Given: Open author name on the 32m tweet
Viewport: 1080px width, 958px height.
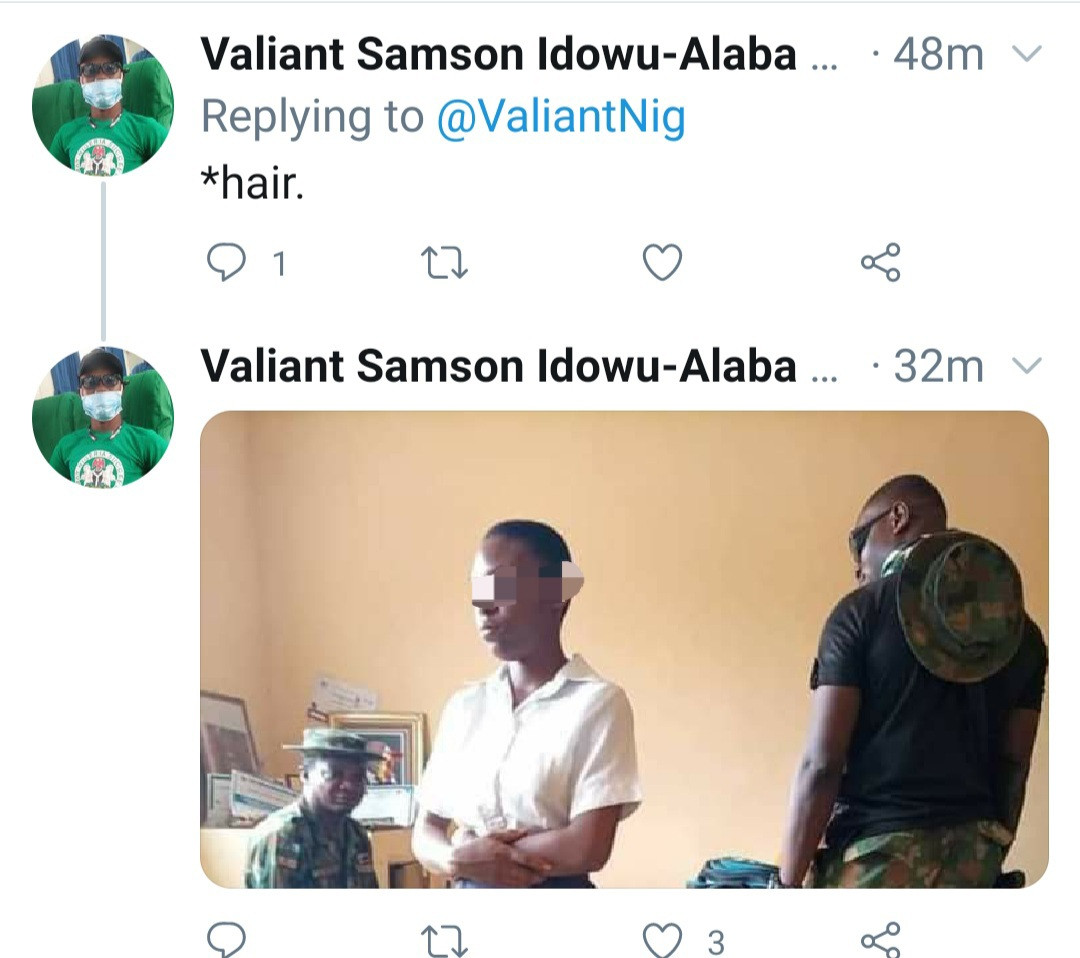Looking at the screenshot, I should (498, 367).
